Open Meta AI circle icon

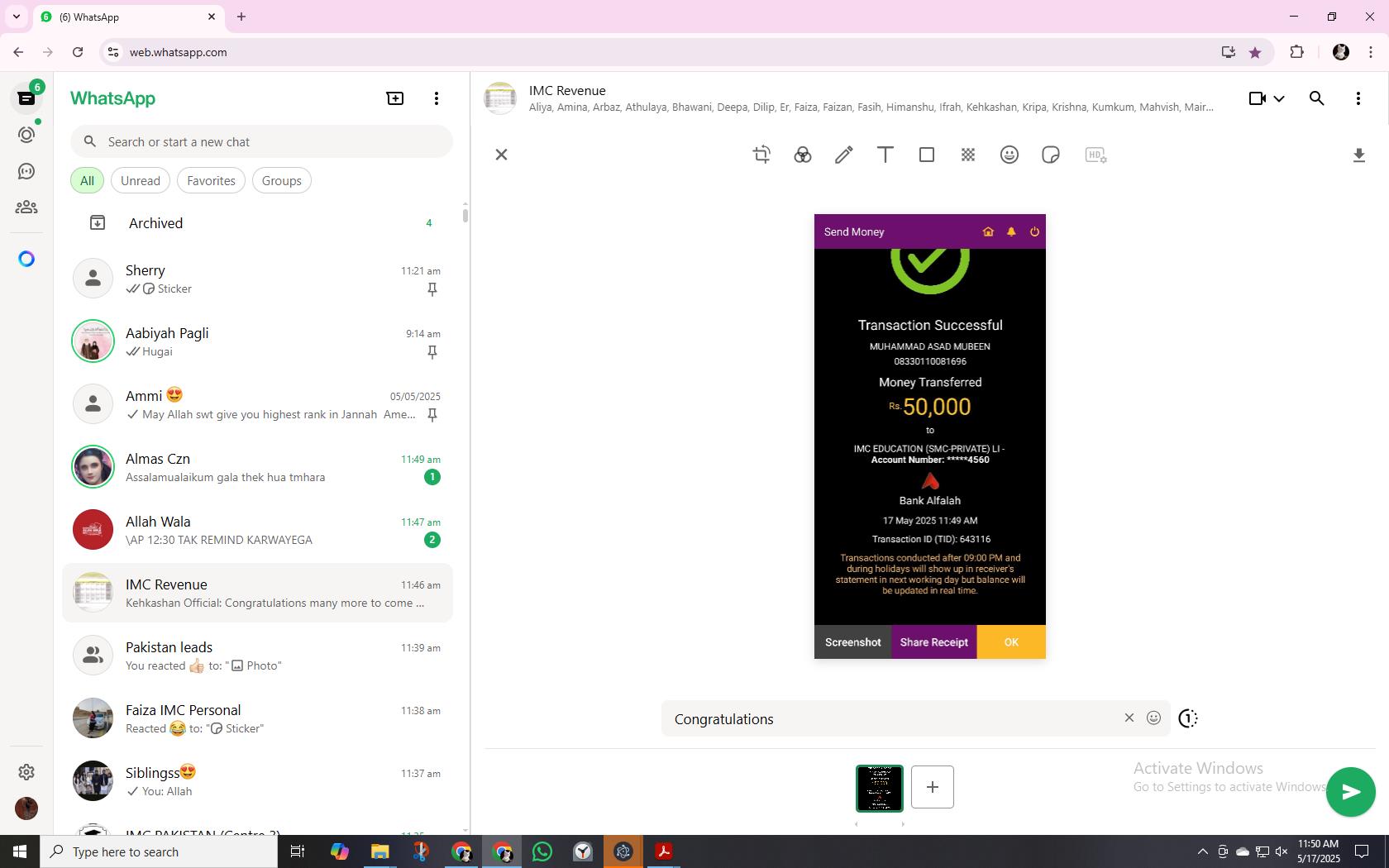(x=26, y=259)
